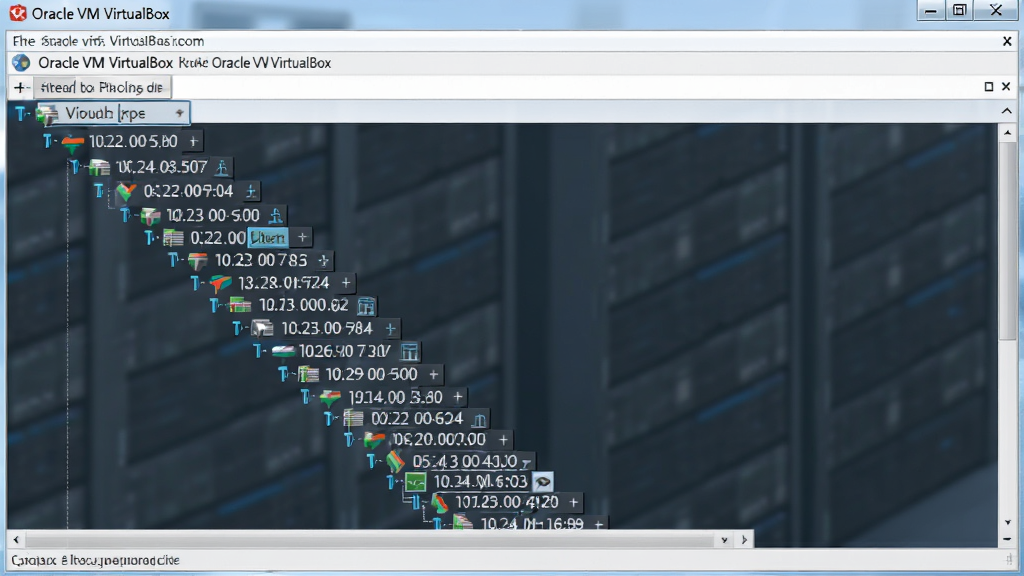Select the tree row 10.29 00-500
The image size is (1024, 576).
pos(360,374)
